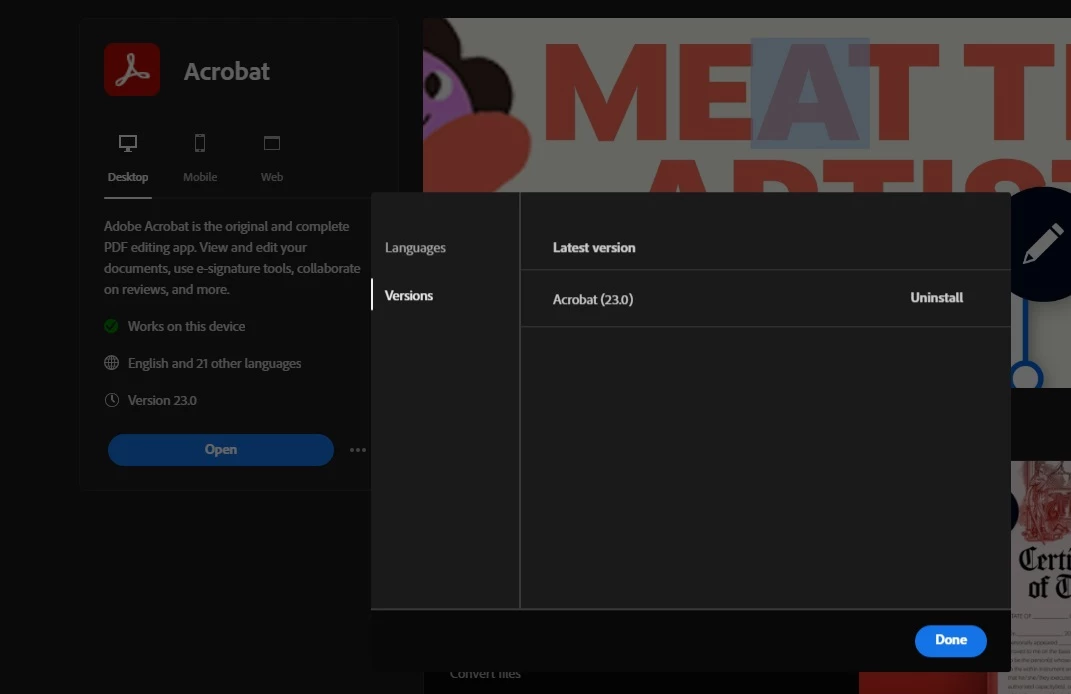Click the Acrobat description paragraph

coord(232,258)
